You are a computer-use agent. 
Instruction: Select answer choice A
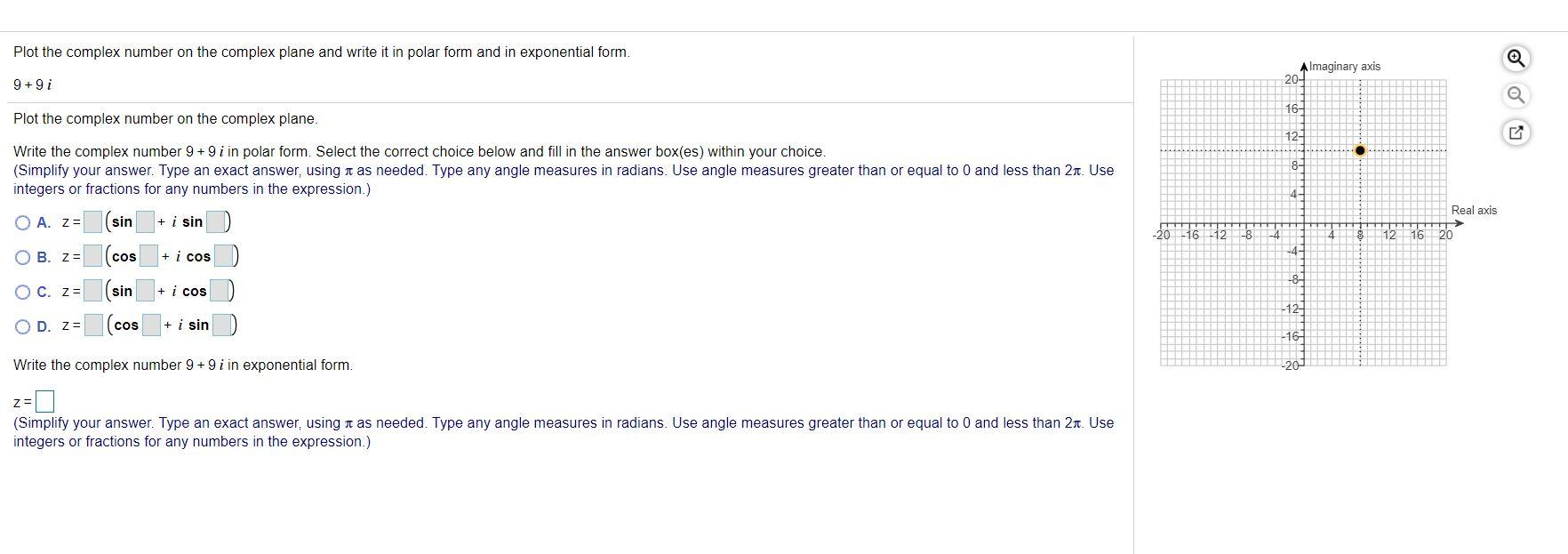click(x=20, y=221)
